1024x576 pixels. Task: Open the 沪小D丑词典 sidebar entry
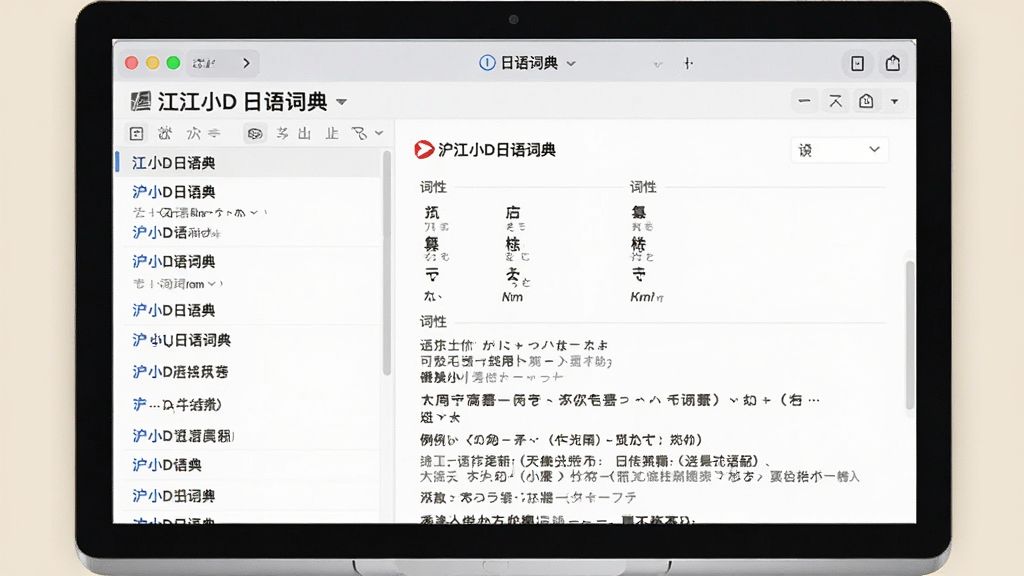click(174, 496)
